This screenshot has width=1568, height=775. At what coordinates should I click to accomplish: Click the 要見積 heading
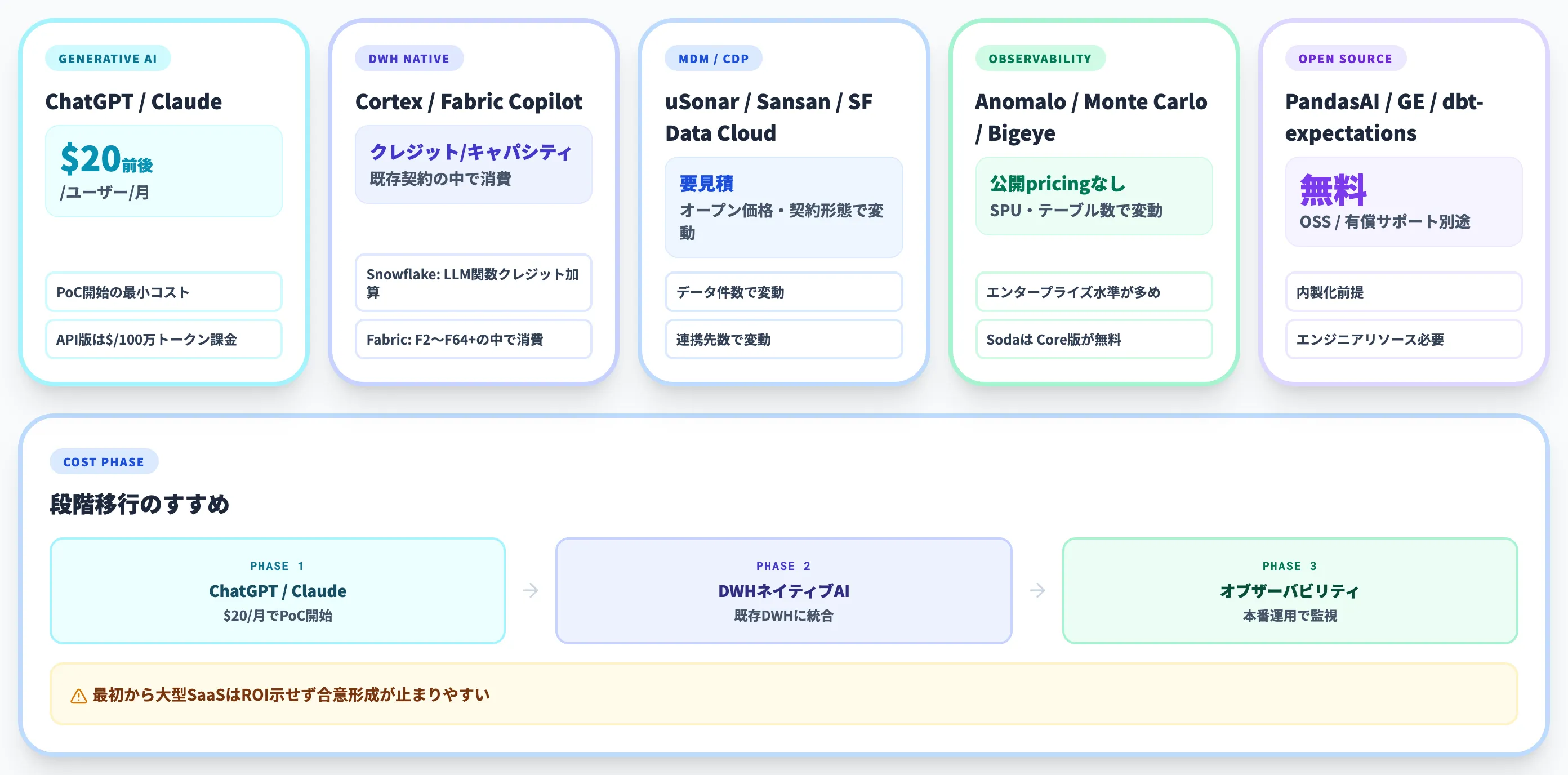[707, 182]
